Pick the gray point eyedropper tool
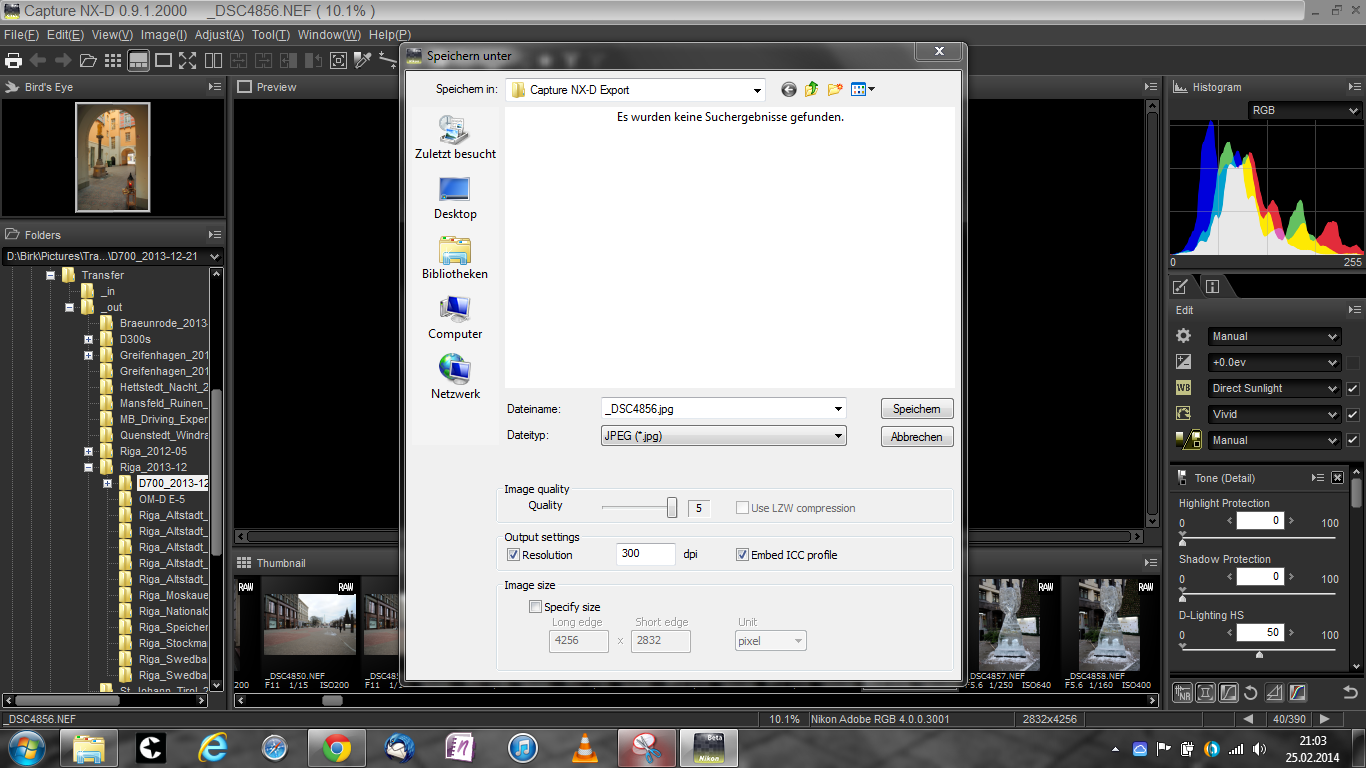The width and height of the screenshot is (1366, 768). pyautogui.click(x=363, y=60)
